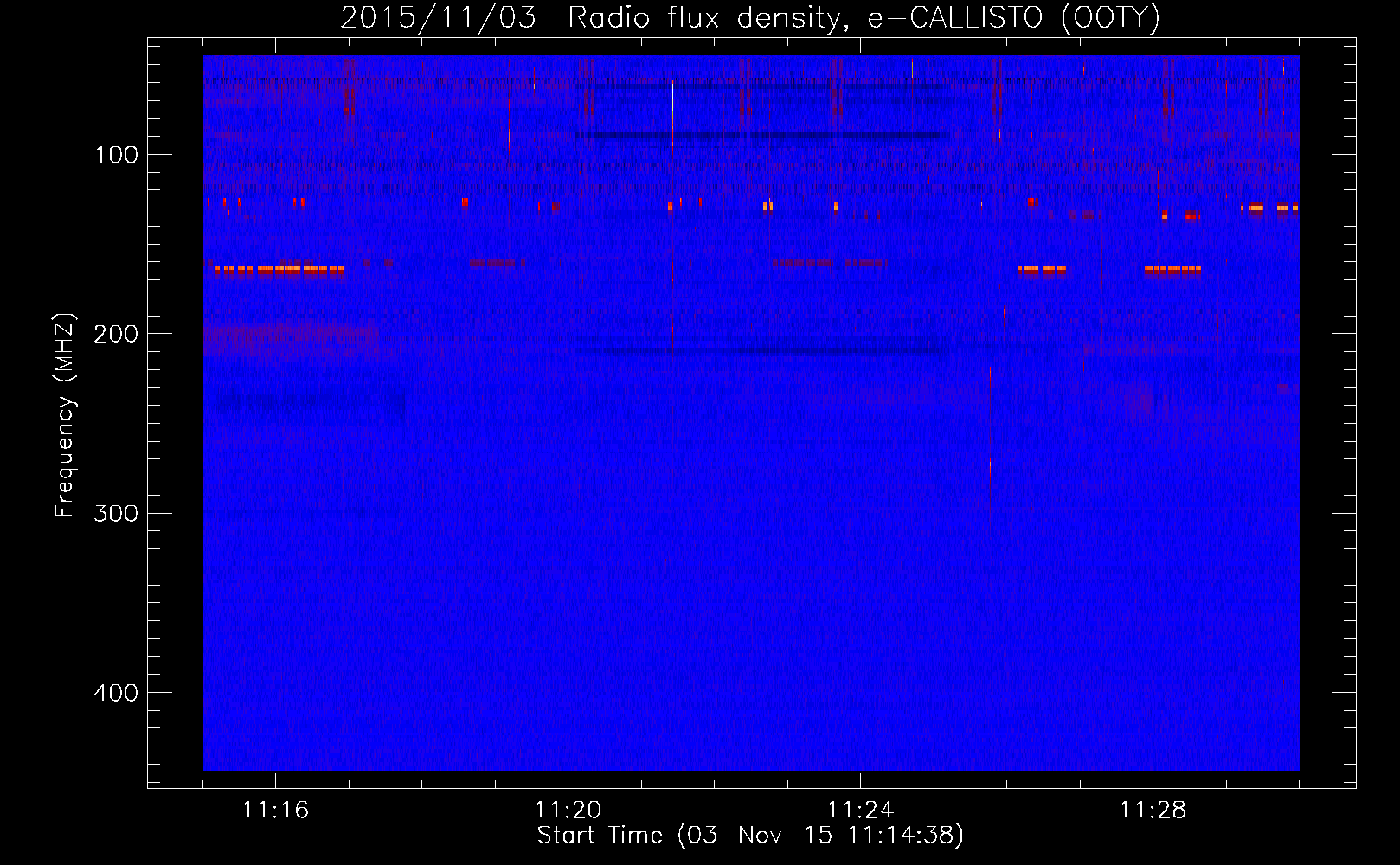Click the Frequency (MHZ) axis title
Screen dimensions: 1400x865
click(x=65, y=414)
